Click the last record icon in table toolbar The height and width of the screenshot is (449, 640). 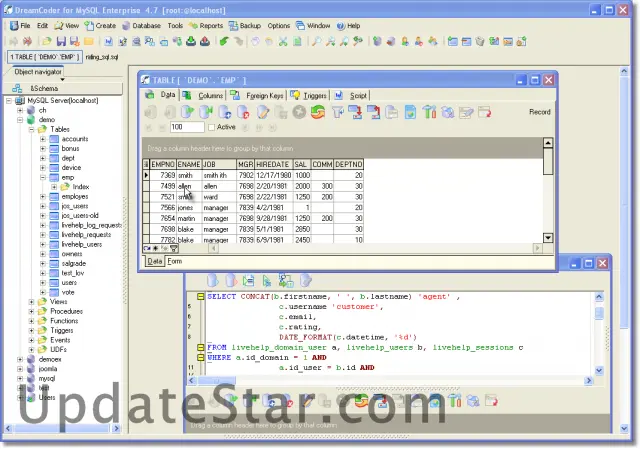point(206,112)
